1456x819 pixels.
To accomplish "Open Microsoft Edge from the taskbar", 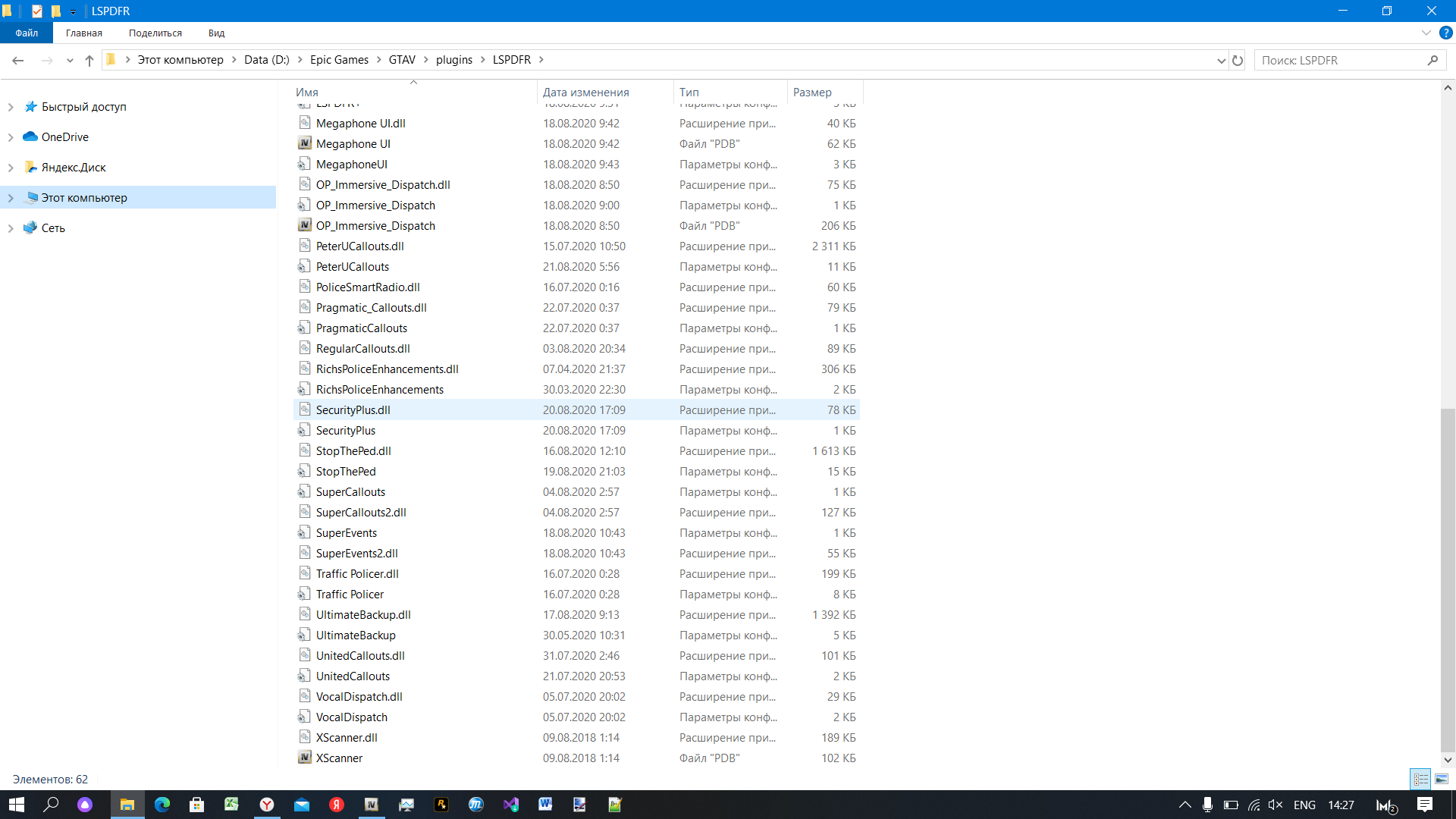I will pos(162,805).
